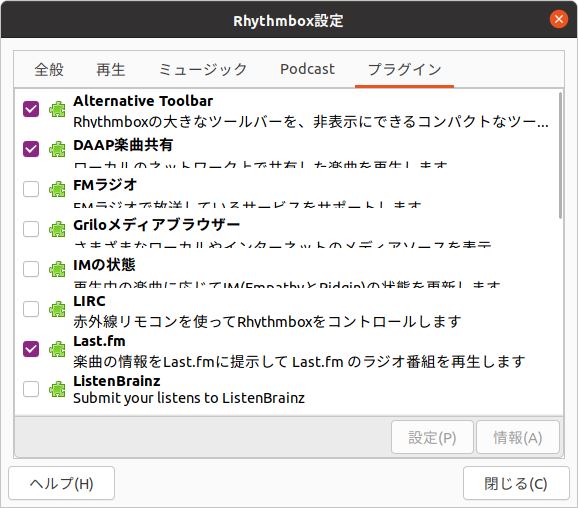
Task: Click the 情報(A) button
Action: 518,438
